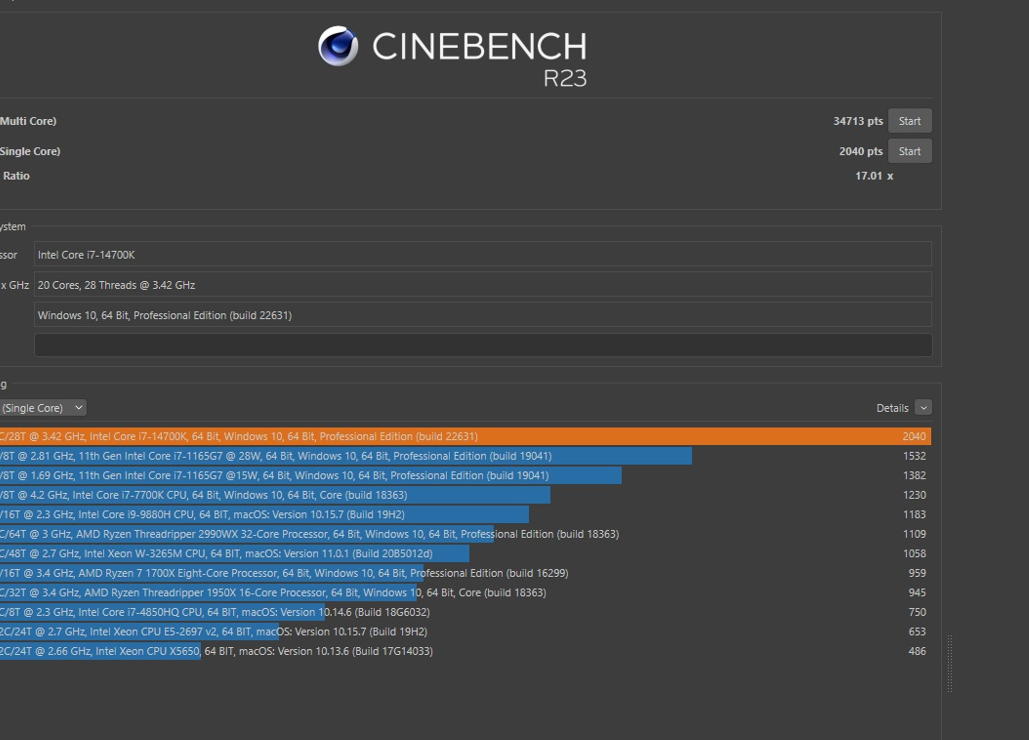Select the Core i9-9880H ranking row
This screenshot has width=1029, height=740.
coord(465,514)
